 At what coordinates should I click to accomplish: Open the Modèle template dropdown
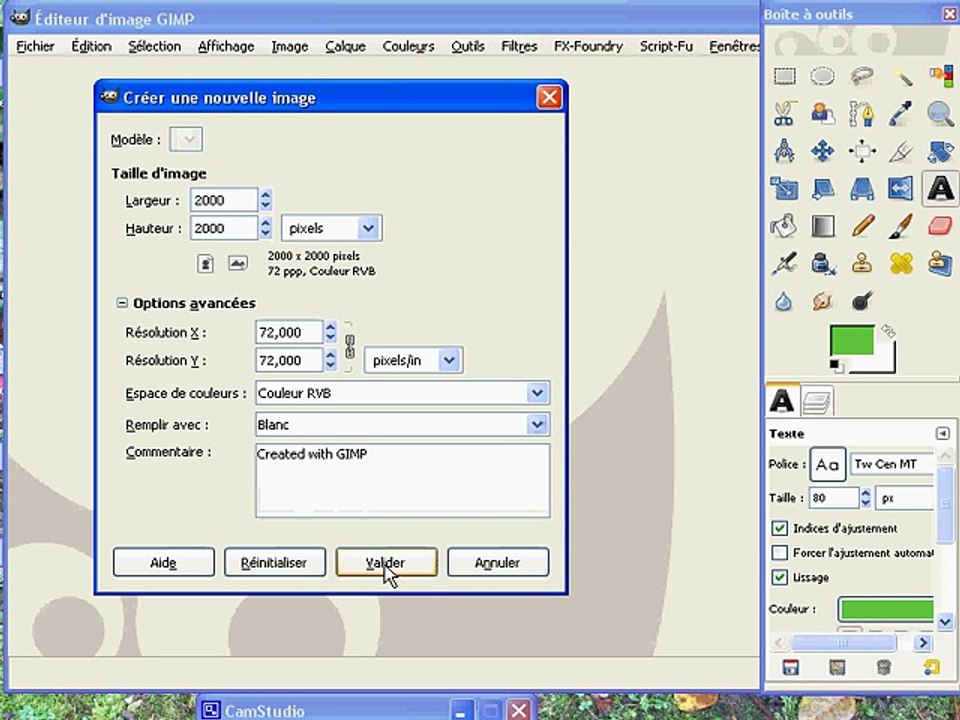pyautogui.click(x=186, y=140)
